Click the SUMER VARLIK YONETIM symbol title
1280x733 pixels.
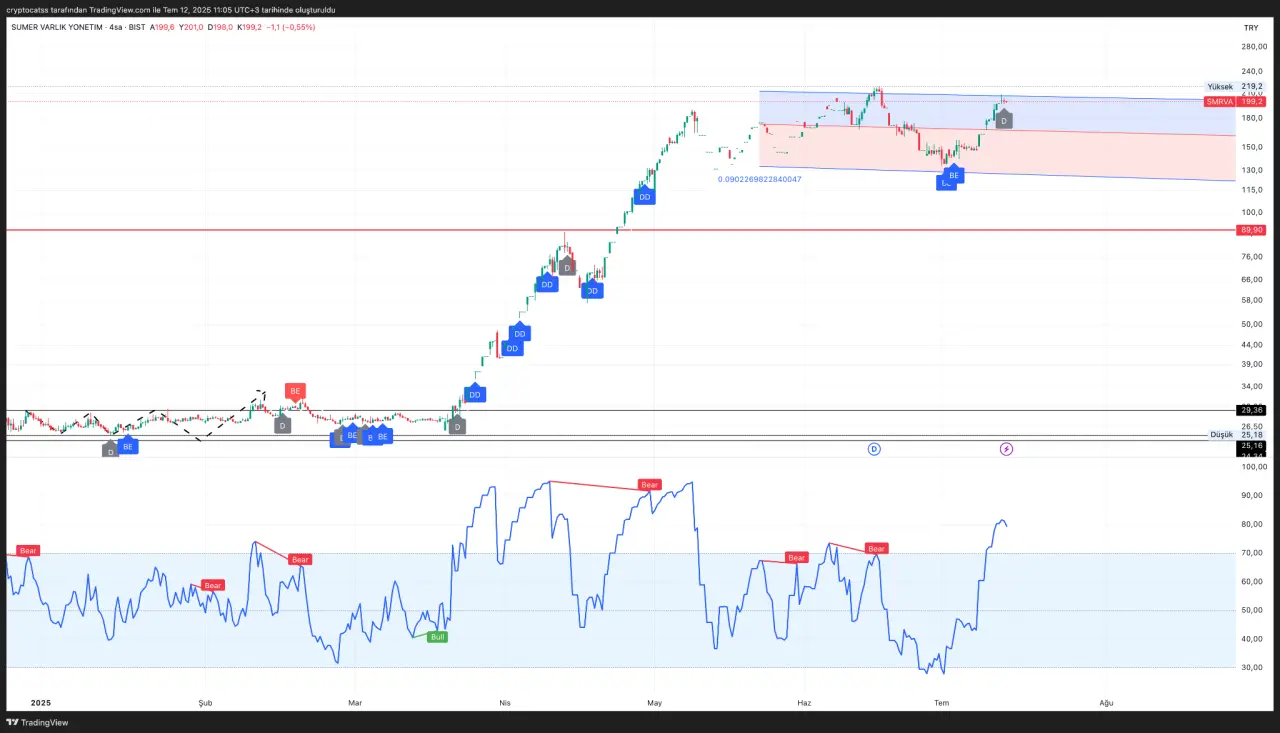click(x=55, y=27)
